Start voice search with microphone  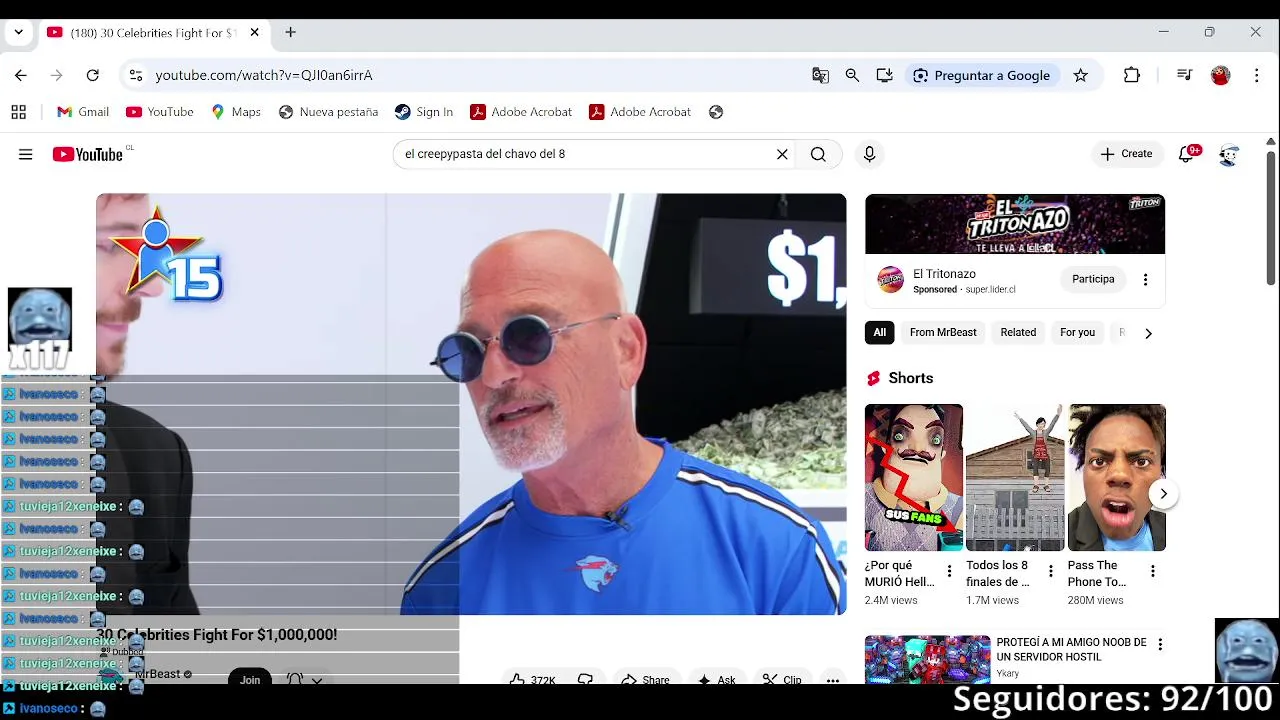pyautogui.click(x=869, y=154)
